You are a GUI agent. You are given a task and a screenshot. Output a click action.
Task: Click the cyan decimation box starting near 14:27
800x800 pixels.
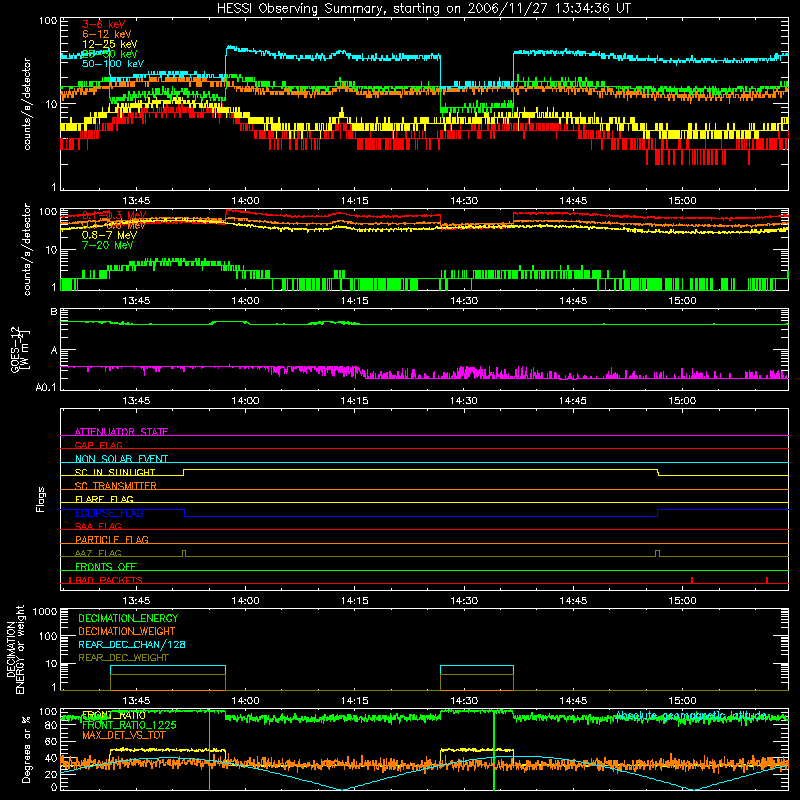477,670
